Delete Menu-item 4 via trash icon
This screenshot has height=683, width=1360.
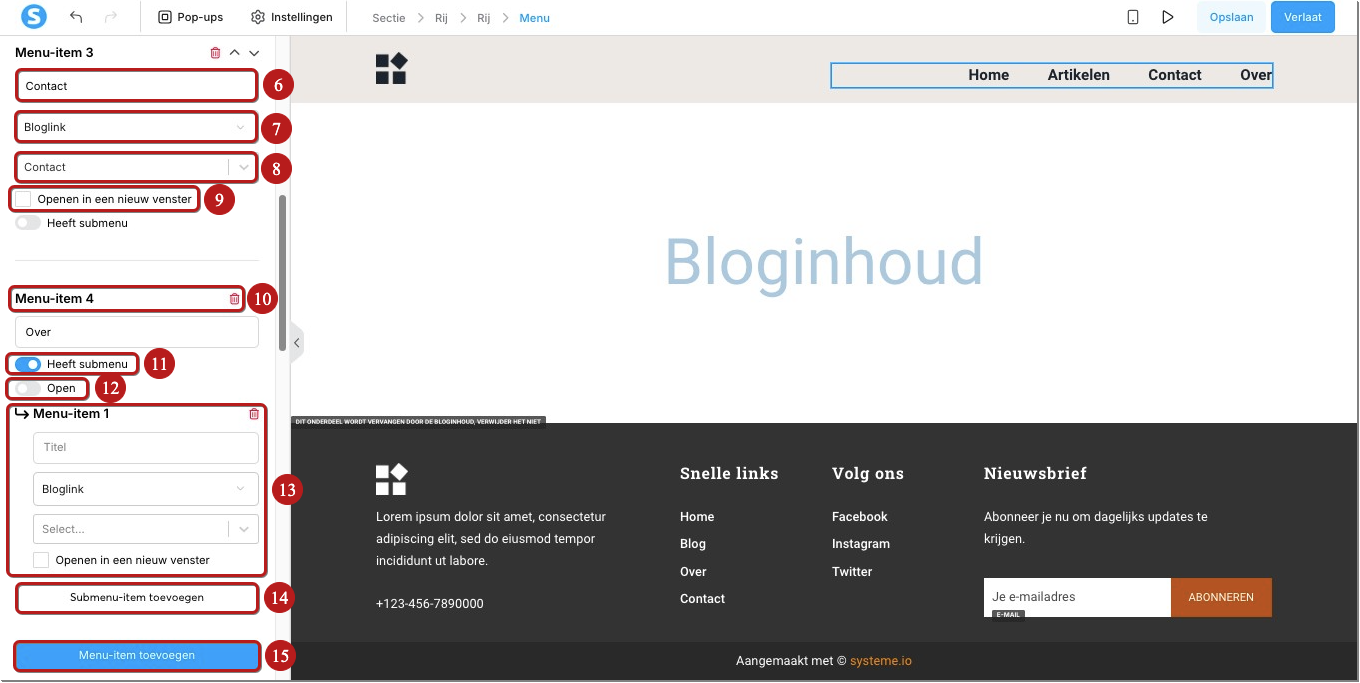click(x=235, y=298)
